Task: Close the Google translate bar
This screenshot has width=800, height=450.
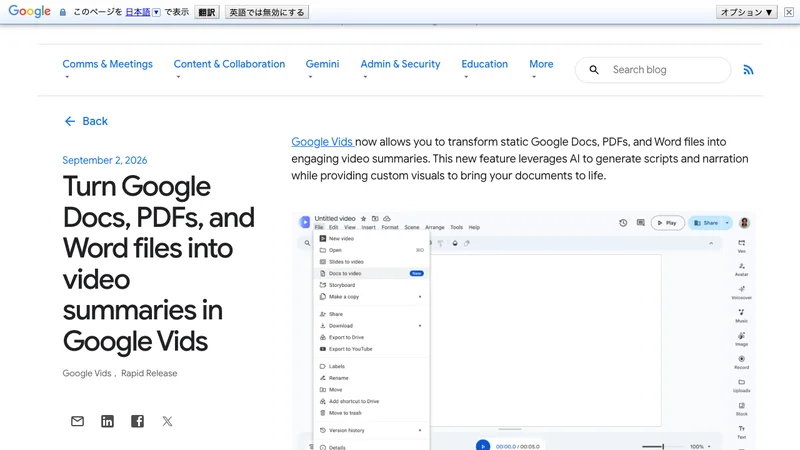Action: pyautogui.click(x=789, y=12)
